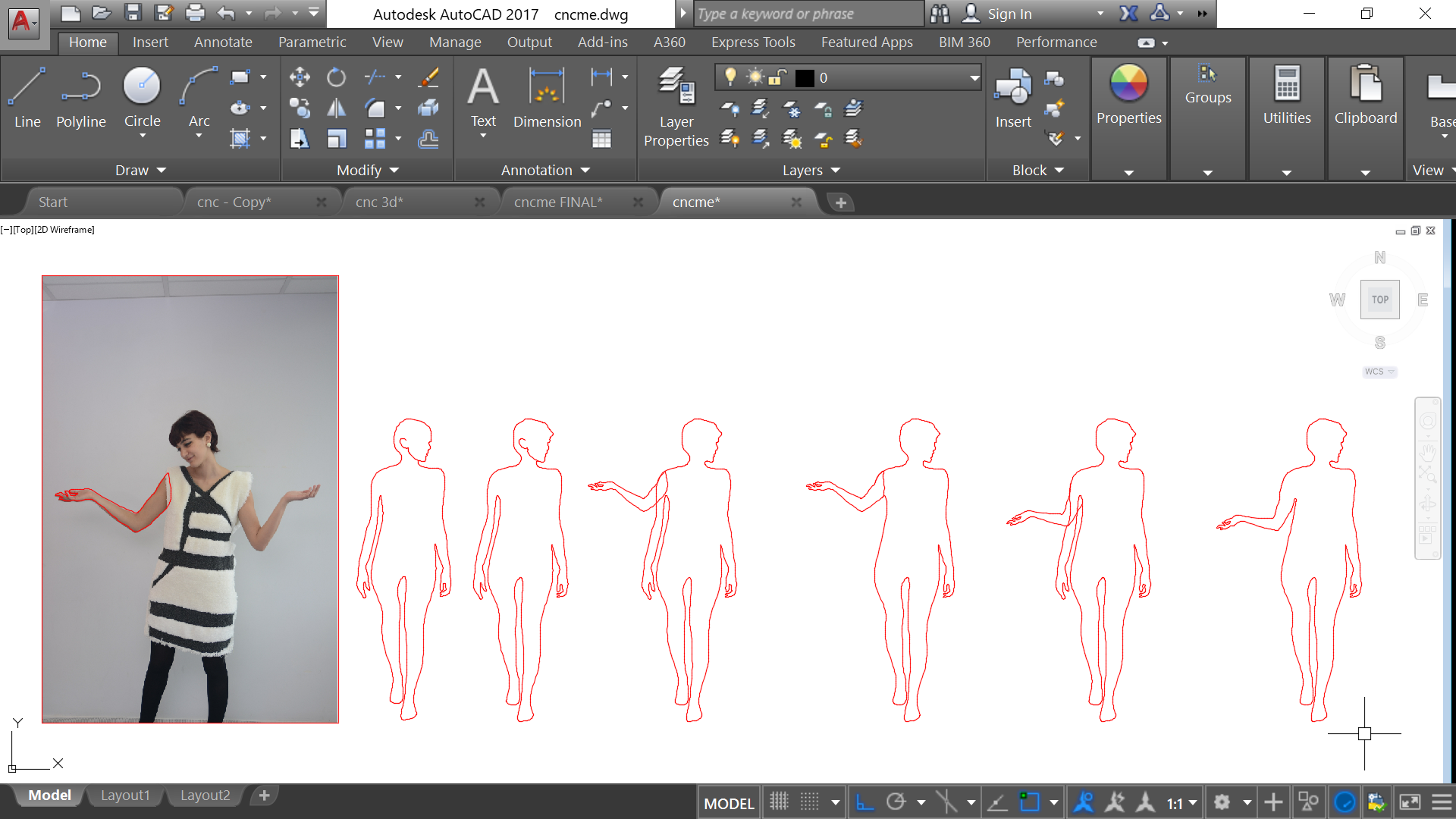
Task: Switch to the Annotate ribbon tab
Action: coord(223,42)
